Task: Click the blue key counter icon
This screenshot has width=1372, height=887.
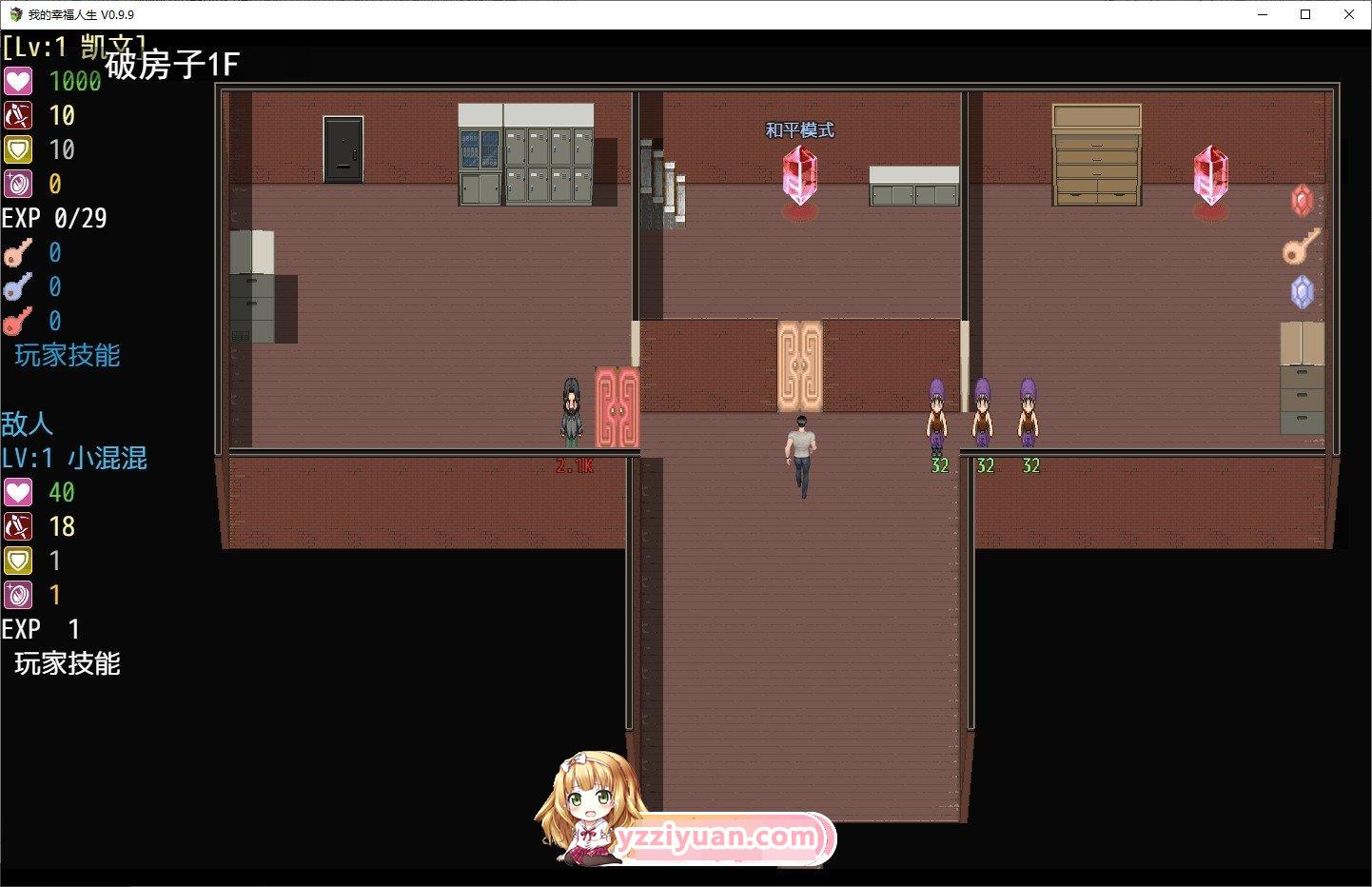Action: pos(18,286)
